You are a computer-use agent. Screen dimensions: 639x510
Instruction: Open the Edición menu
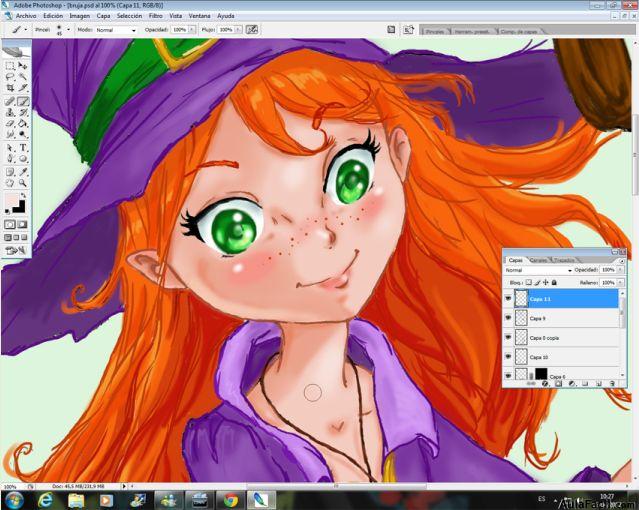pyautogui.click(x=53, y=16)
